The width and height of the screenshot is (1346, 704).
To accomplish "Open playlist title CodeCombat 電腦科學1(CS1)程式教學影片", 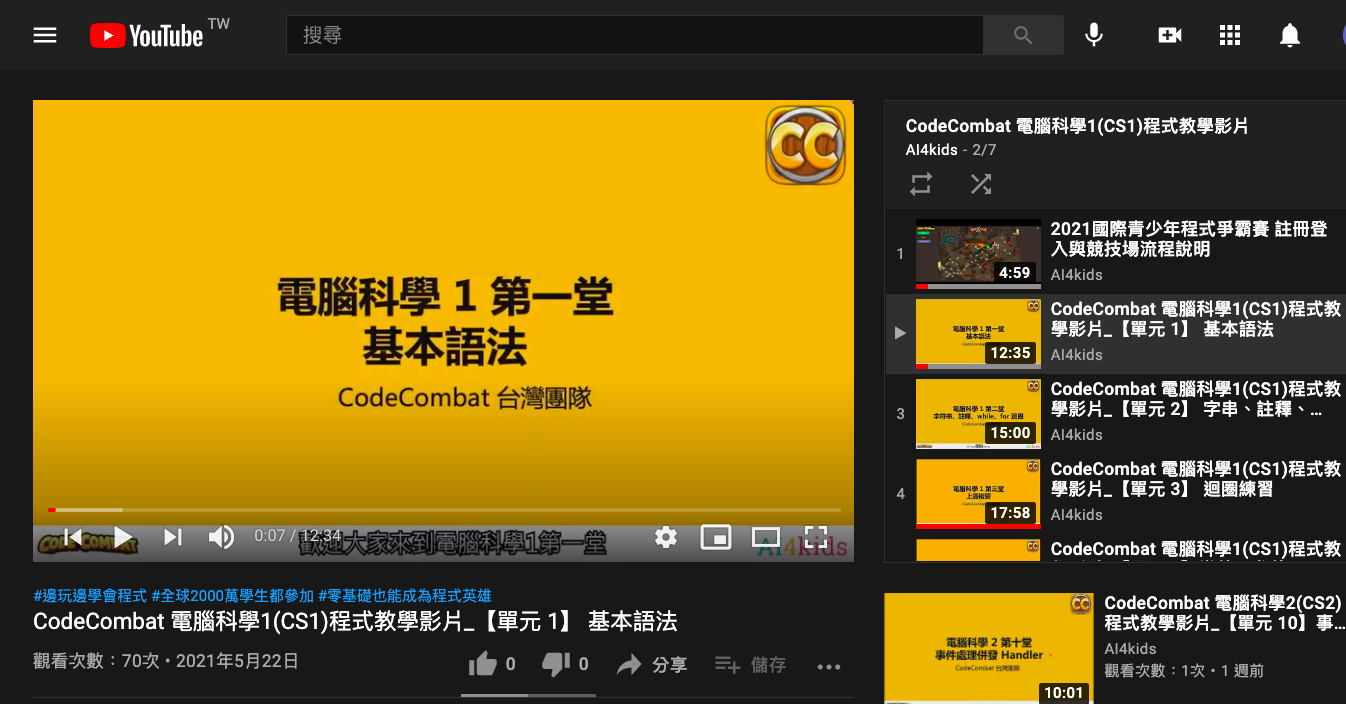I will tap(1077, 127).
